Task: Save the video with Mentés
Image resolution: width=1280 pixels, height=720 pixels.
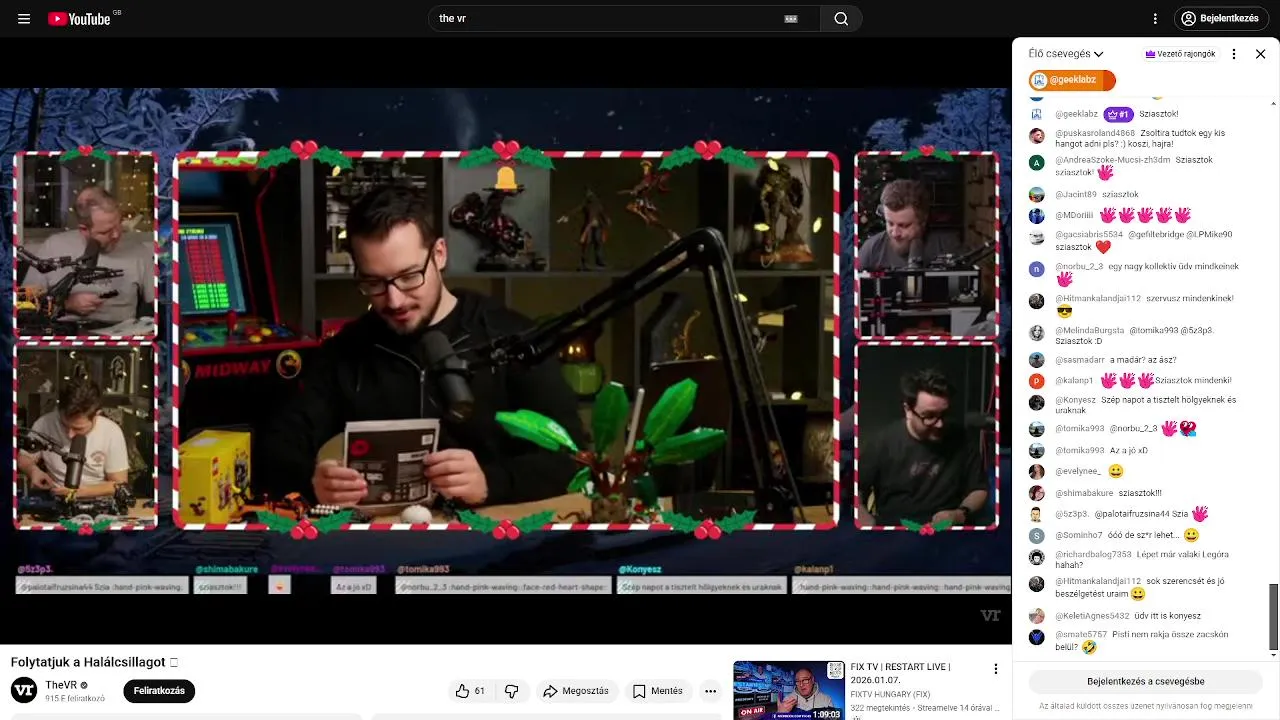Action: tap(658, 691)
